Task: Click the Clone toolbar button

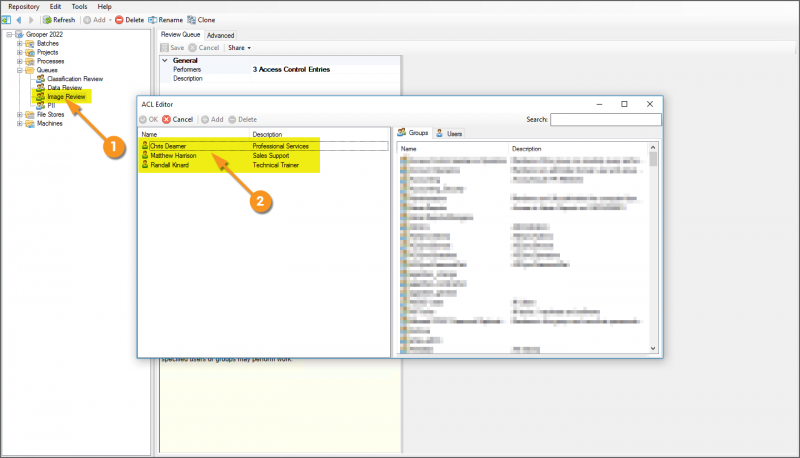Action: point(201,20)
